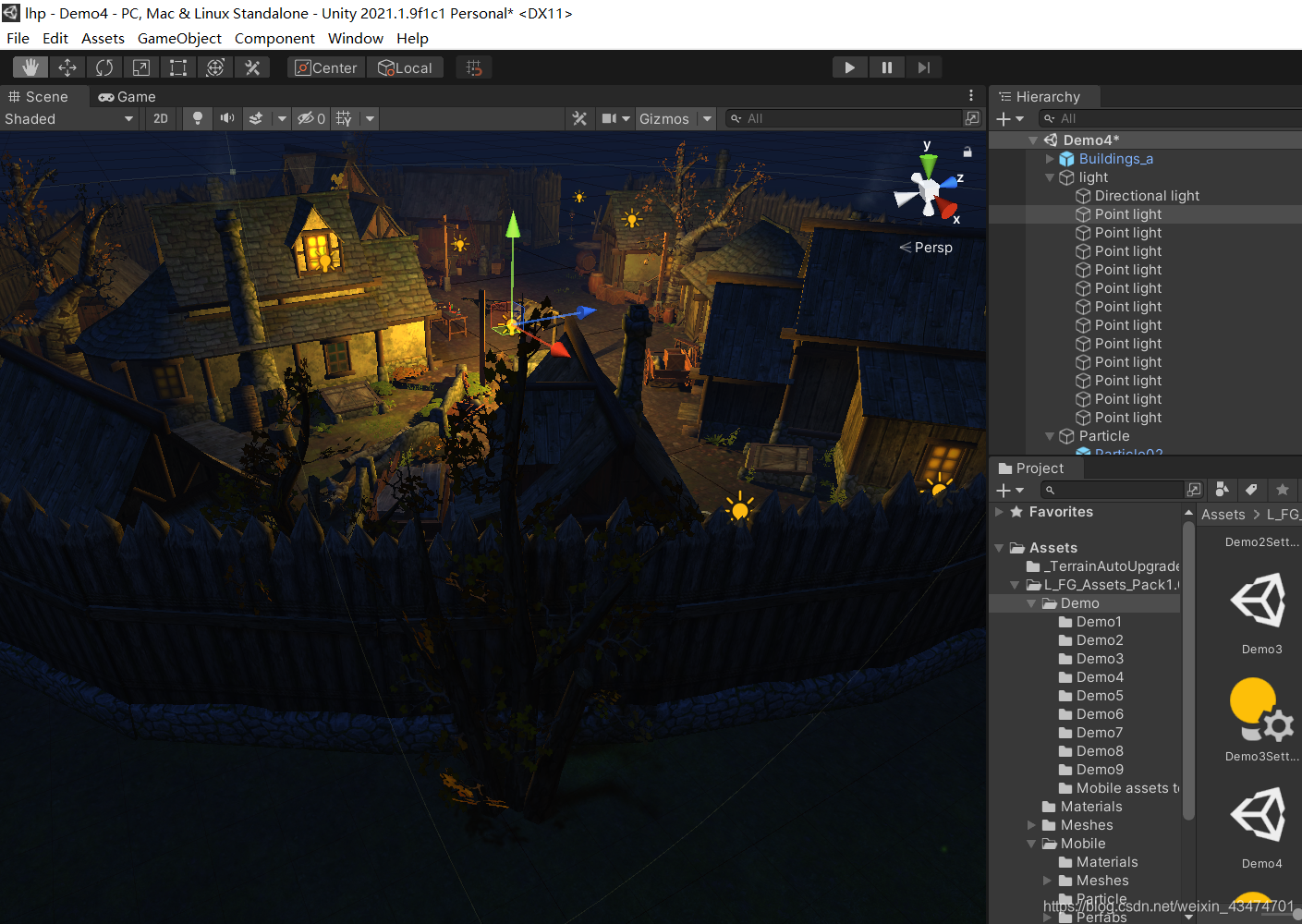Select the Hand tool
This screenshot has width=1302, height=924.
click(x=30, y=67)
